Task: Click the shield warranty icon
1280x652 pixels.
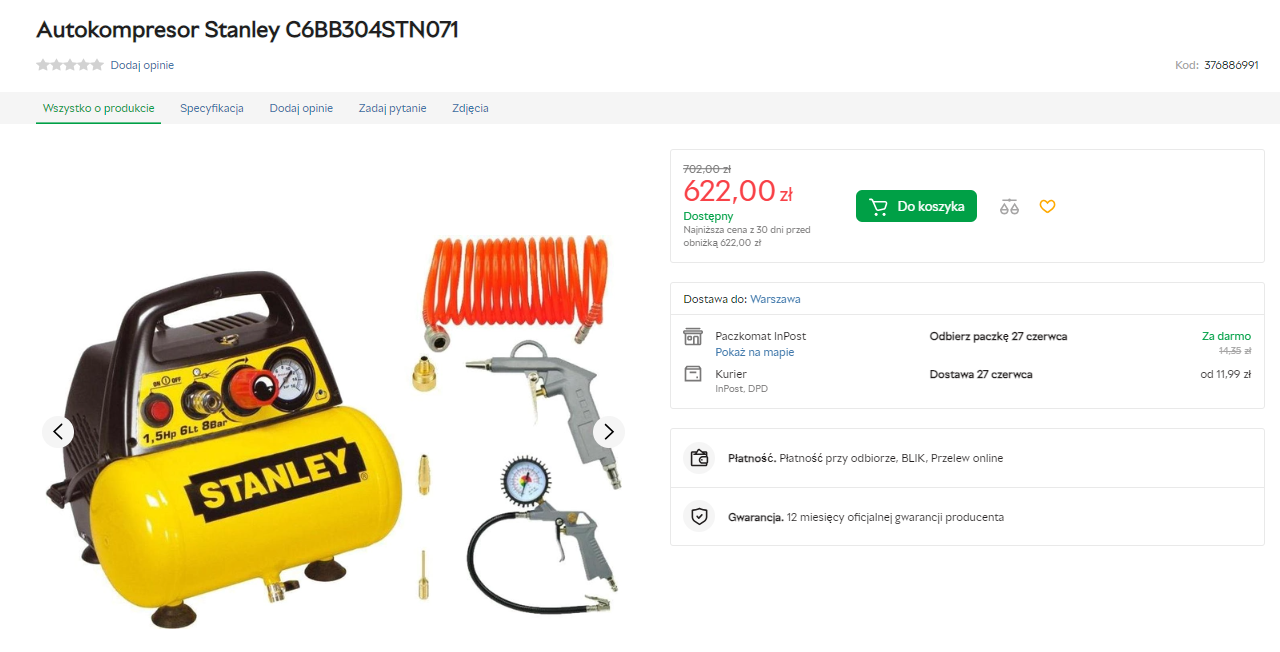Action: click(700, 517)
